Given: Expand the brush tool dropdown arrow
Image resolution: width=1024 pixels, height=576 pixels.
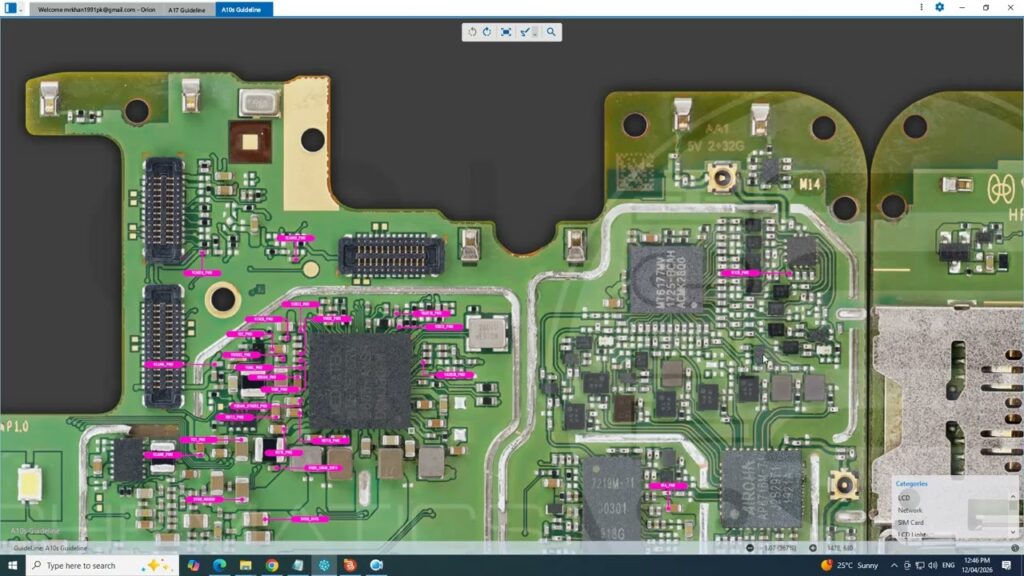Looking at the screenshot, I should (x=535, y=32).
